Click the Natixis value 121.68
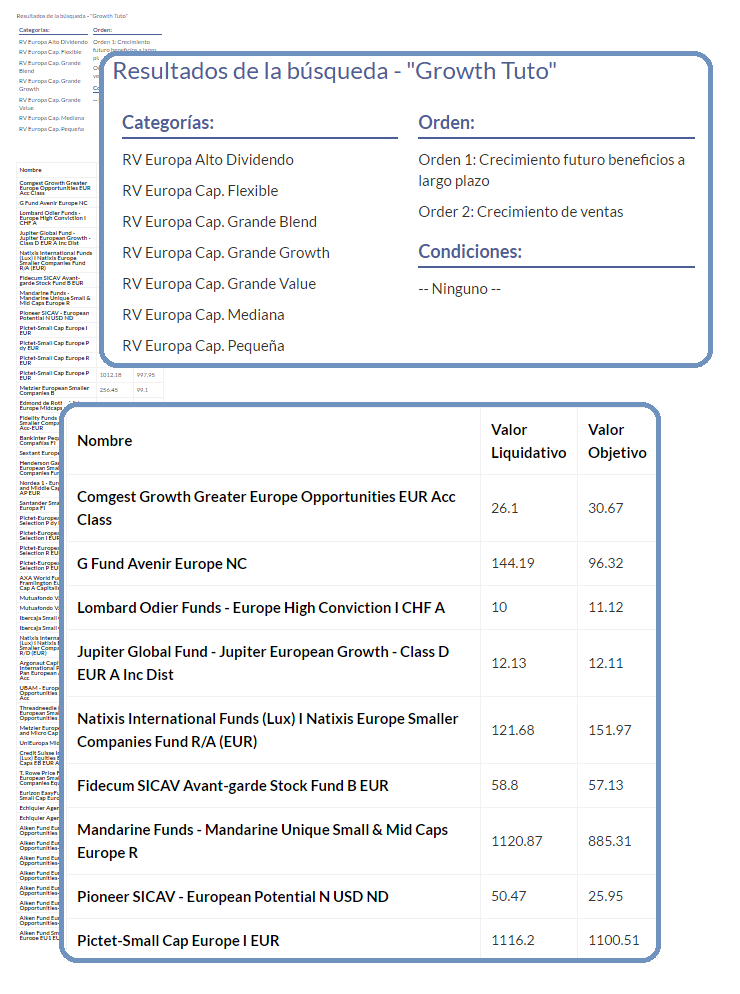 pos(513,730)
